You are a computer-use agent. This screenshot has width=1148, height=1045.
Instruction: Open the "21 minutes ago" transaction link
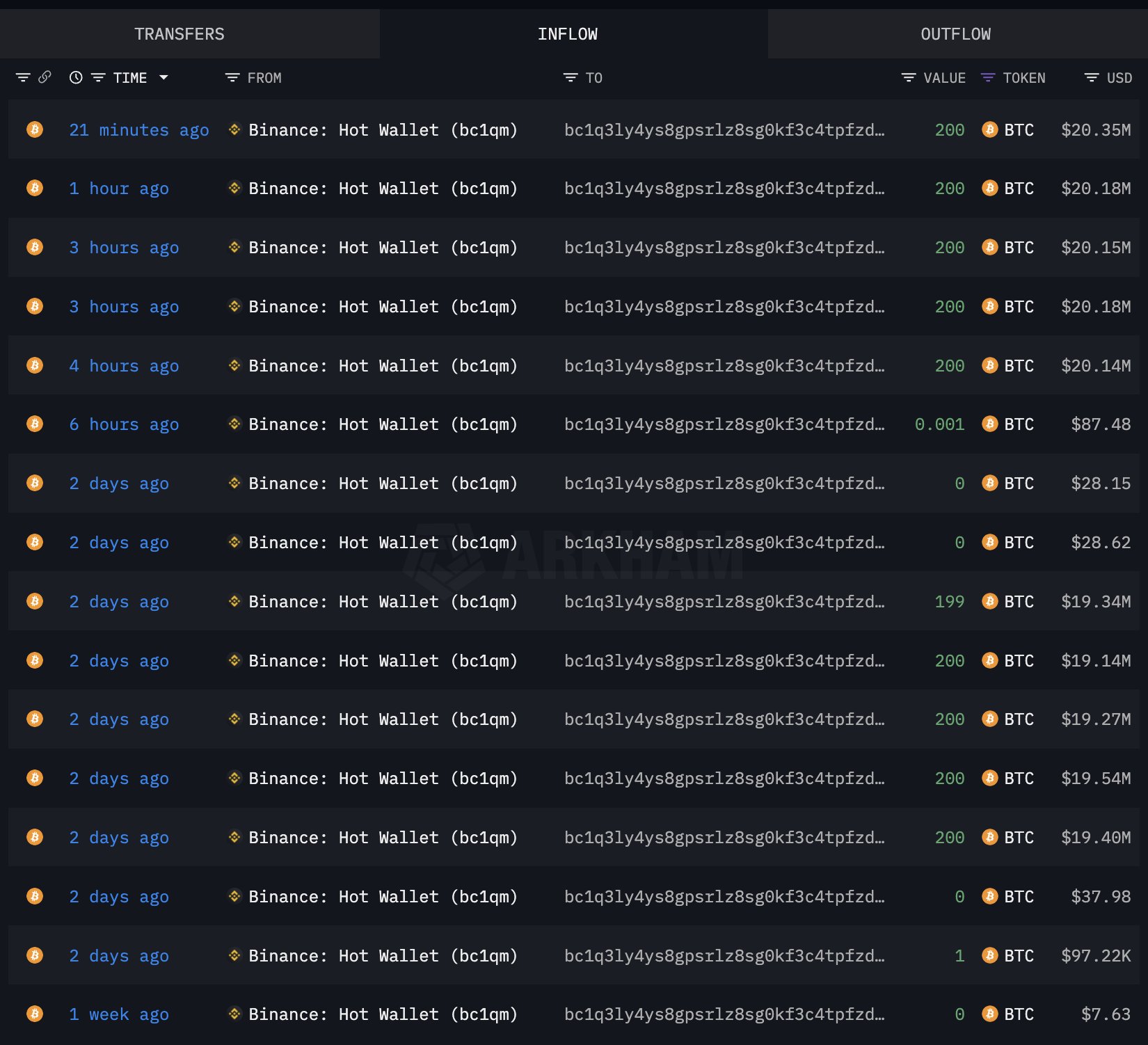tap(138, 130)
